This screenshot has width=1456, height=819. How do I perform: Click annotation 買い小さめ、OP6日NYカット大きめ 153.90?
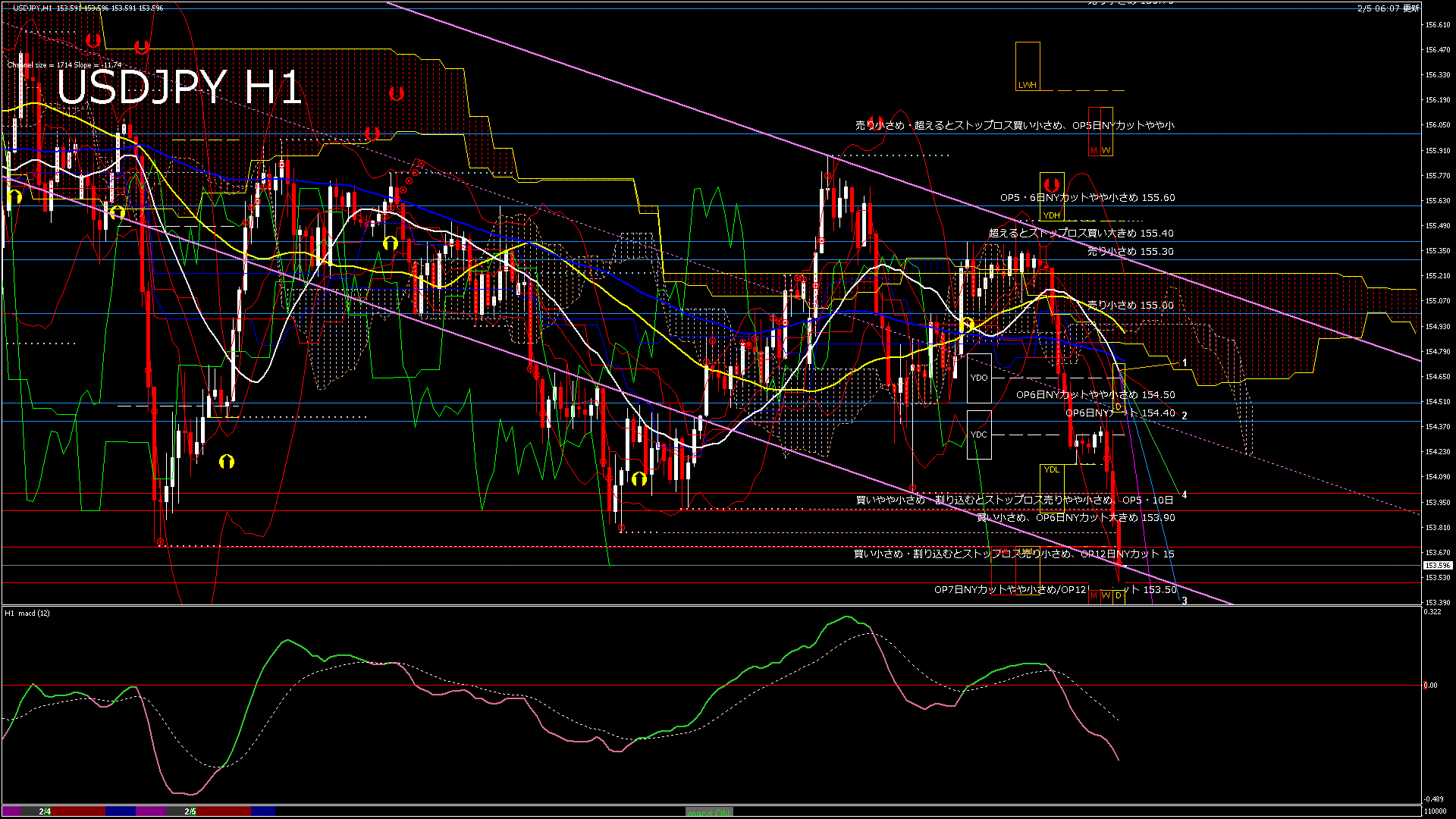pos(1076,517)
